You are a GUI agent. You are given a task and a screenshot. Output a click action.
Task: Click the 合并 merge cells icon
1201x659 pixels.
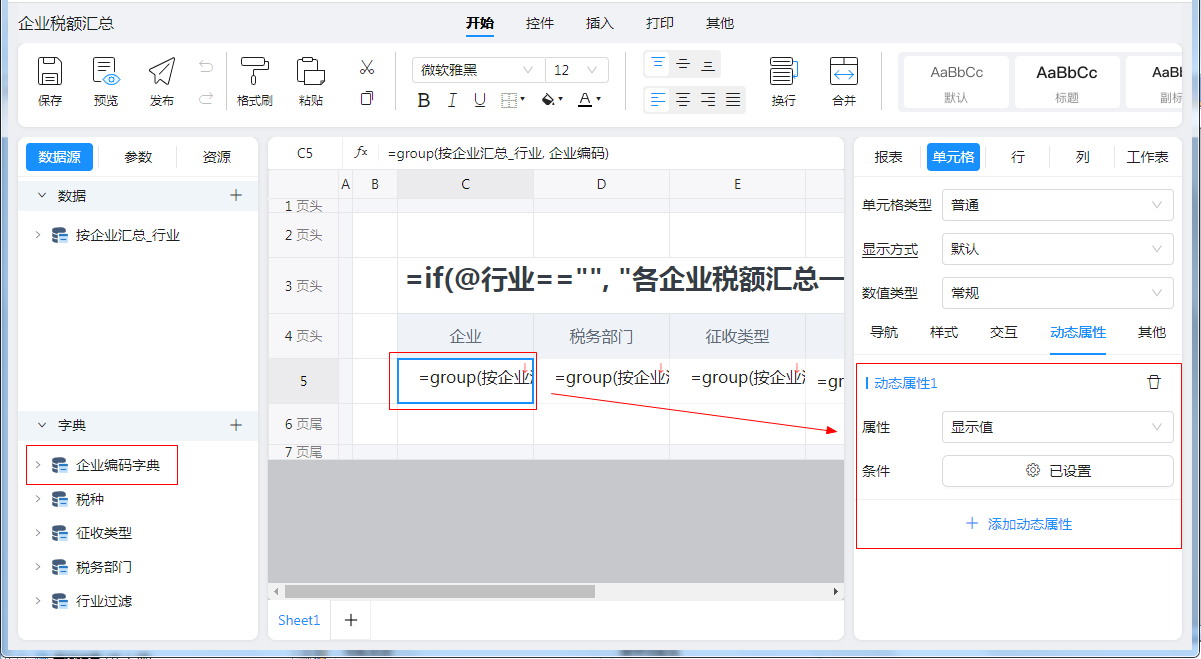pos(844,72)
